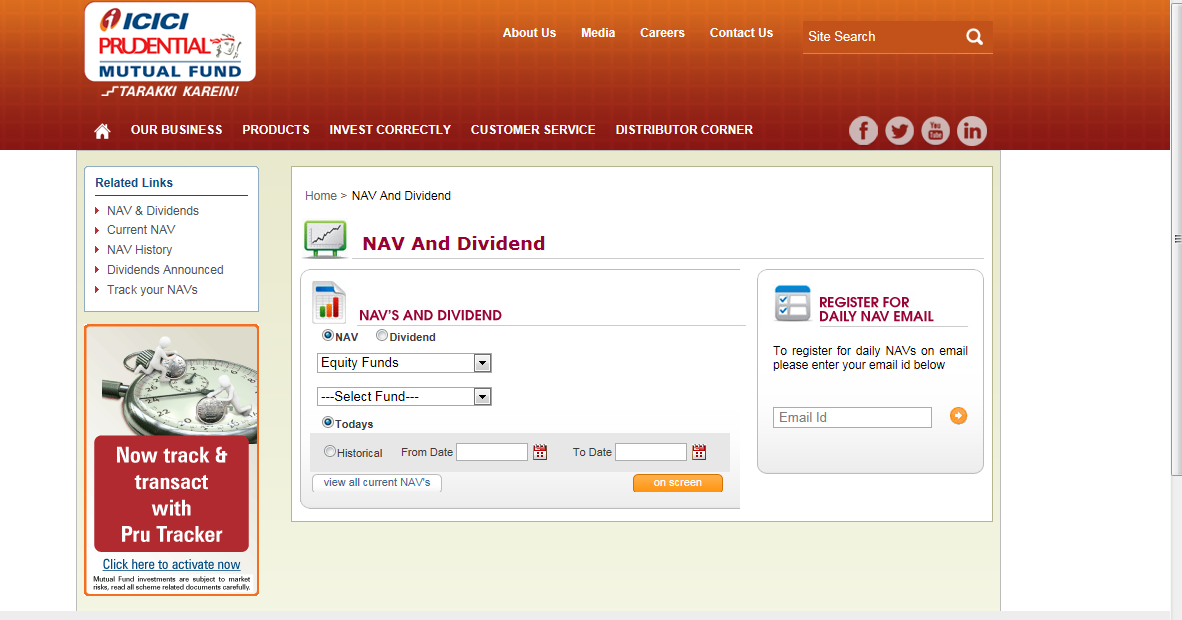Open the Careers link
1182x620 pixels.
(662, 33)
